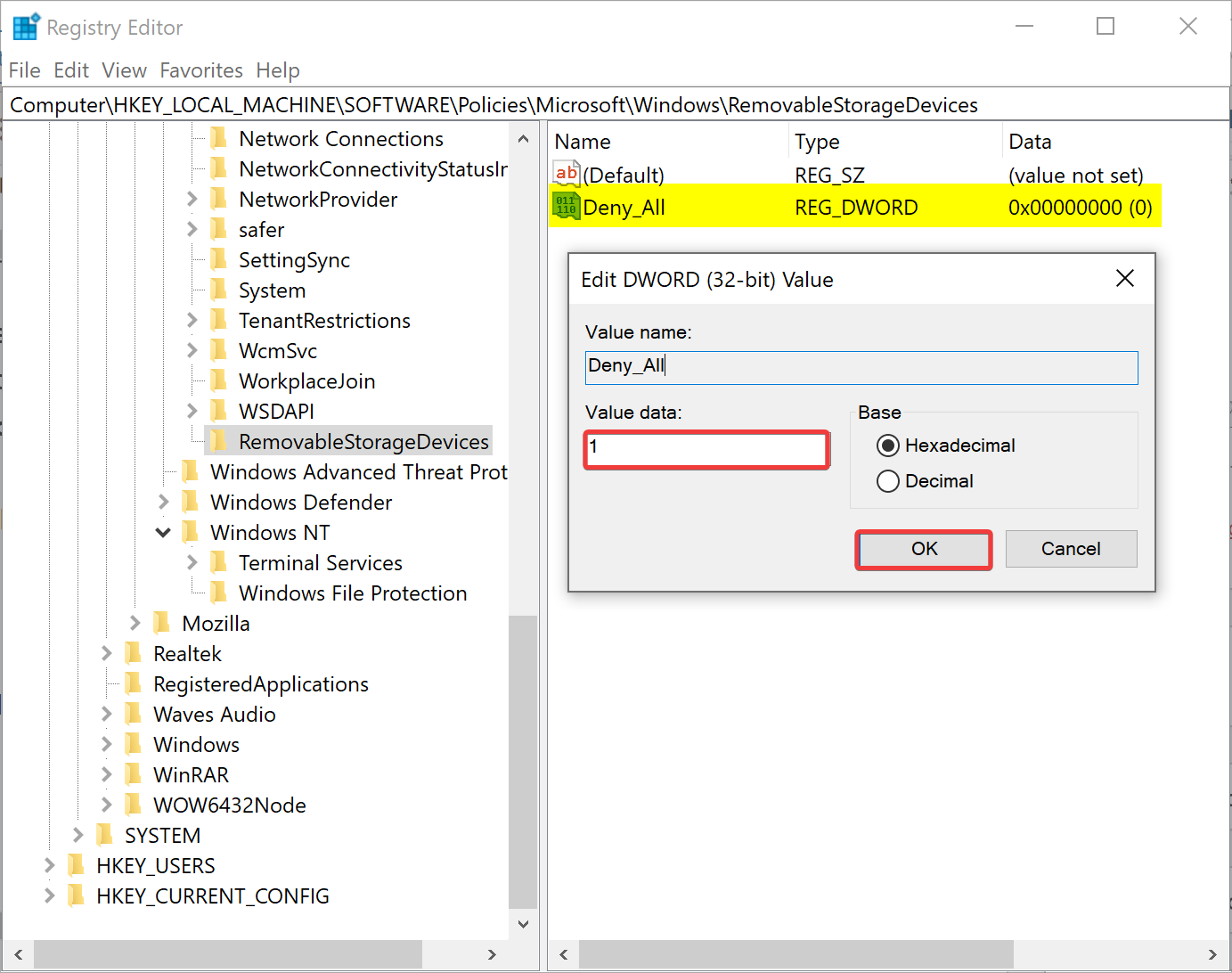
Task: Expand the safer key
Action: 192,229
